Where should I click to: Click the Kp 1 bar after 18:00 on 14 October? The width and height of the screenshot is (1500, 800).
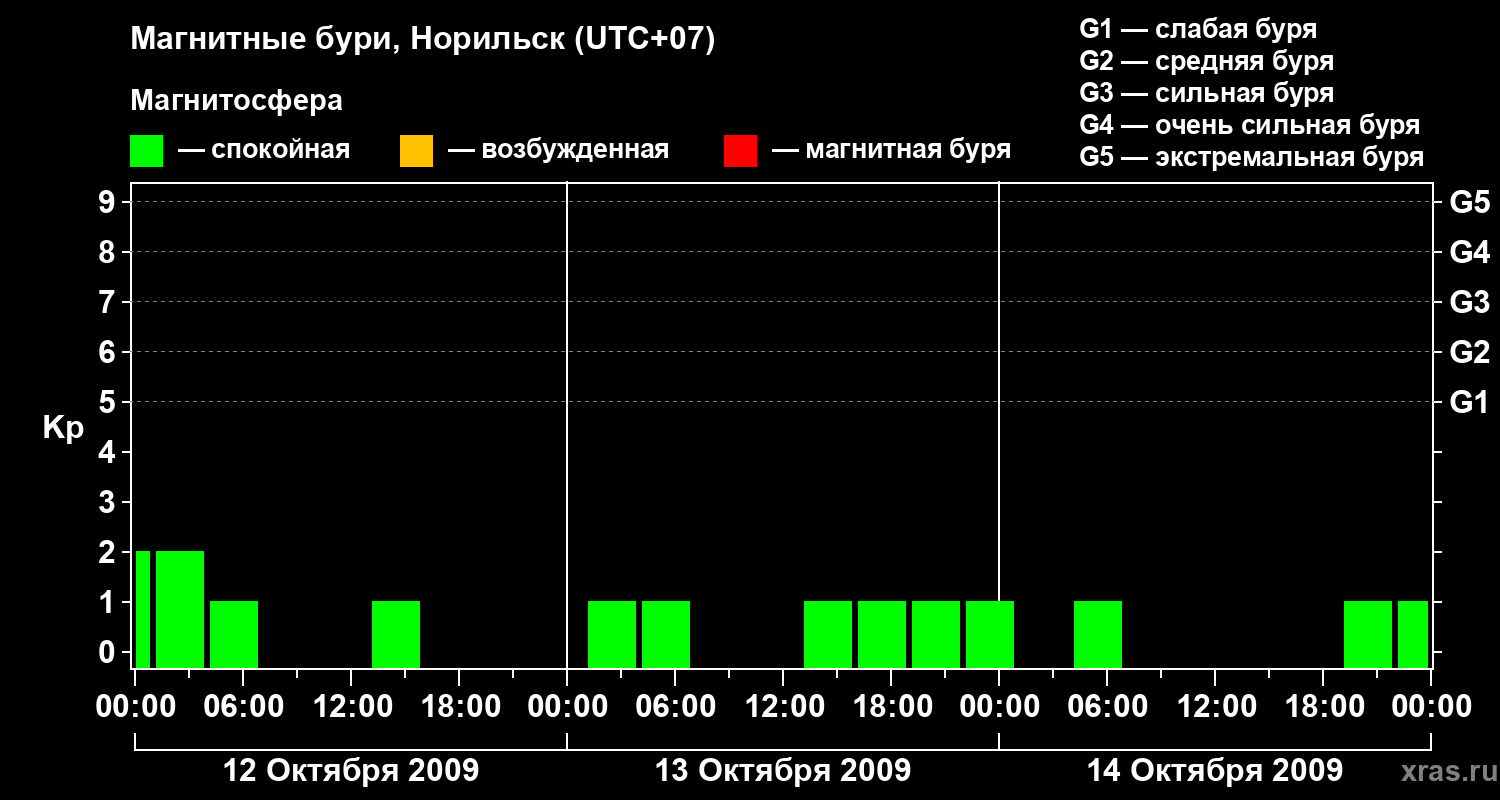(x=1368, y=634)
